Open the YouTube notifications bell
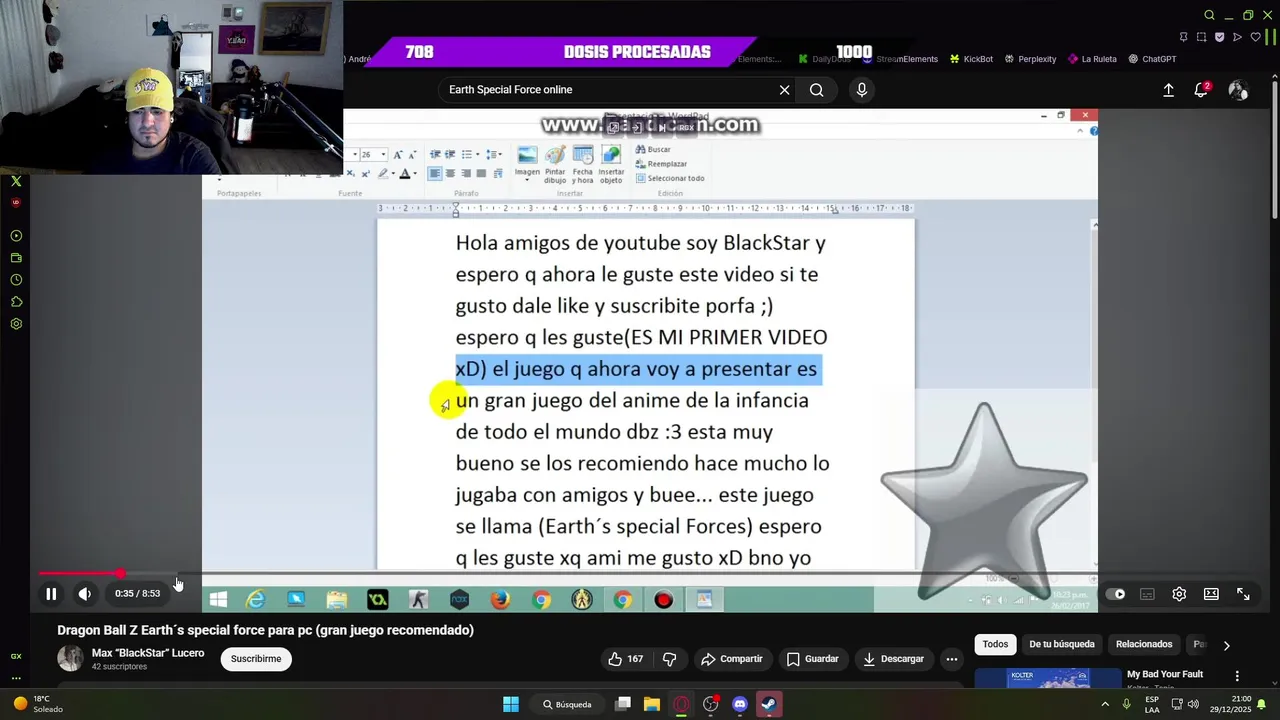Image resolution: width=1280 pixels, height=720 pixels. [1201, 90]
